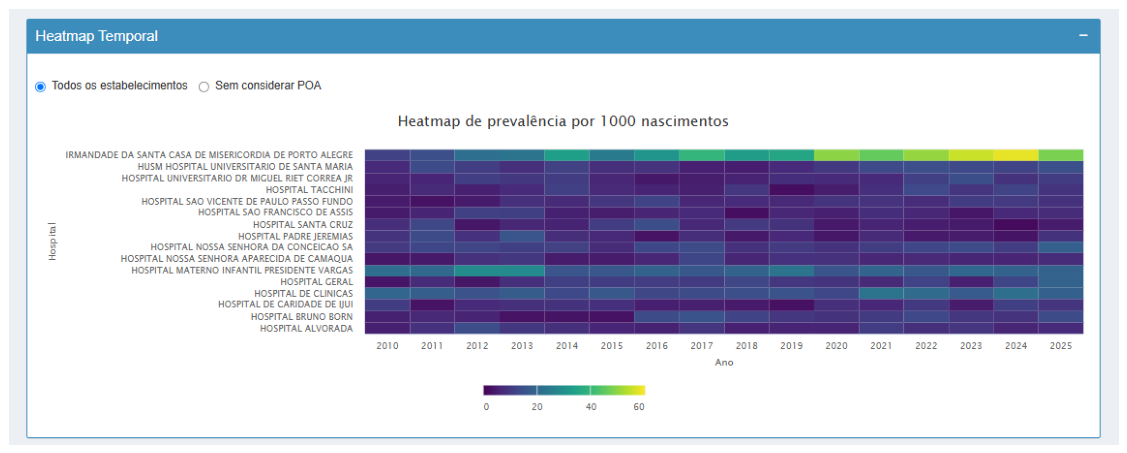Image resolution: width=1127 pixels, height=453 pixels.
Task: Collapse the Heatmap Temporal panel
Action: point(1083,35)
